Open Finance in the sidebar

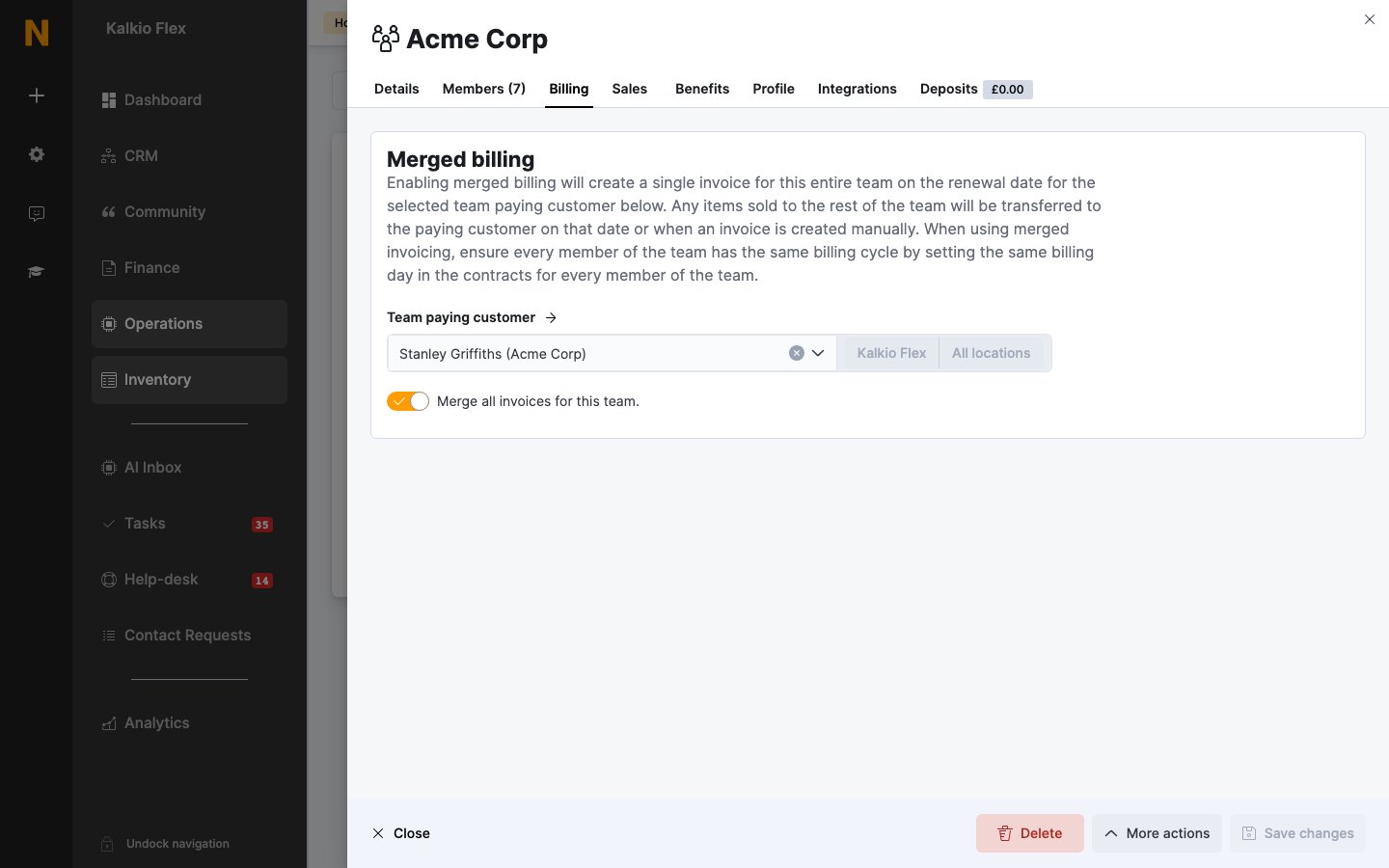coord(189,268)
